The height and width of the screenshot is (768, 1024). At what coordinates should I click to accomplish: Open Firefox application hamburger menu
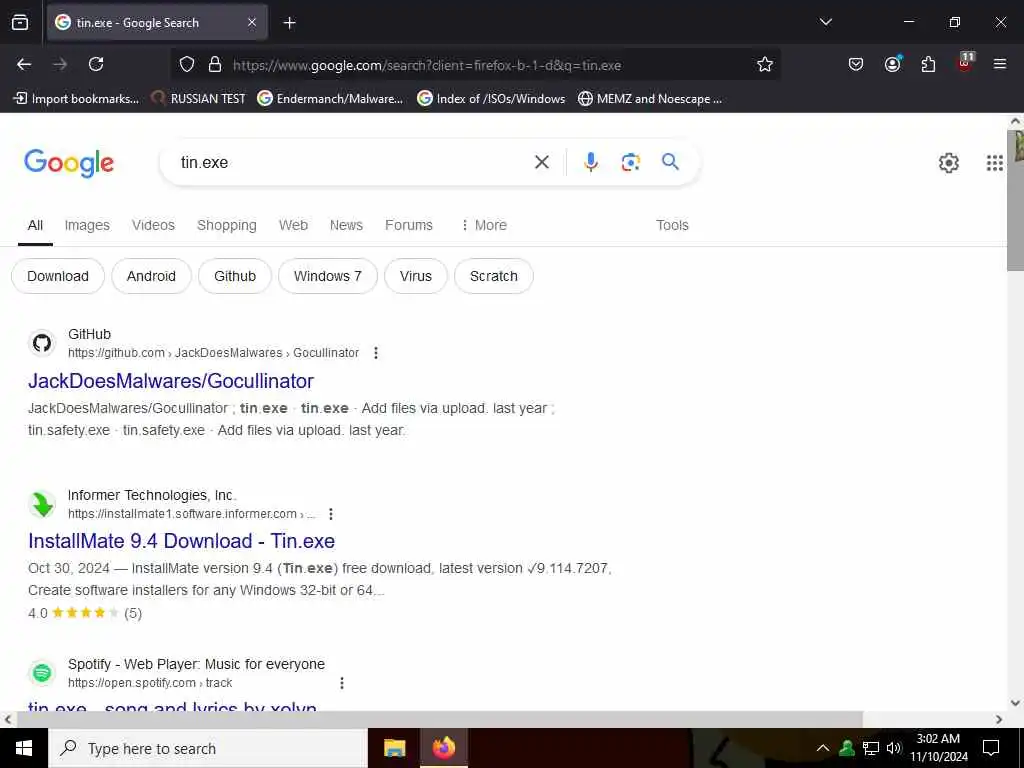pyautogui.click(x=1000, y=64)
